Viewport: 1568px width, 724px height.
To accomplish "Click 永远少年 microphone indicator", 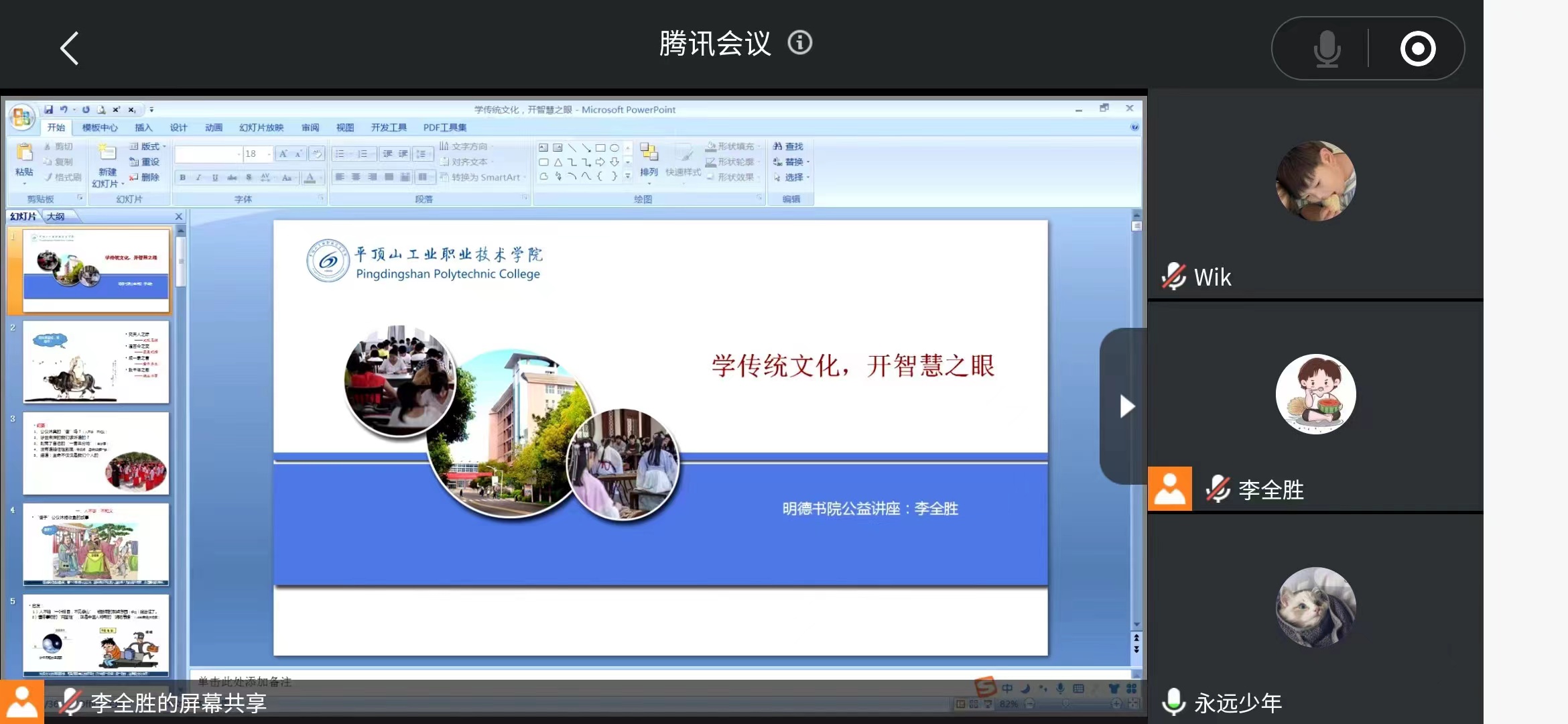I will (x=1173, y=702).
